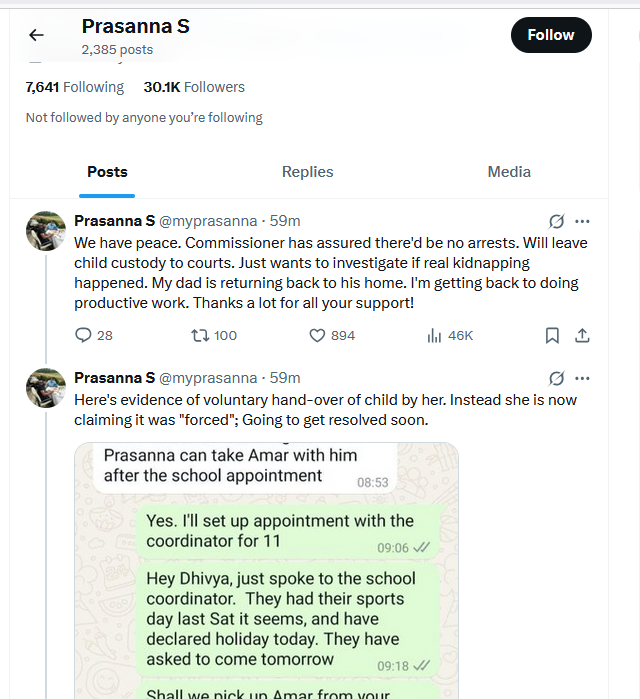Screen dimensions: 640x699
Task: Go back using the left arrow icon
Action: 37,35
